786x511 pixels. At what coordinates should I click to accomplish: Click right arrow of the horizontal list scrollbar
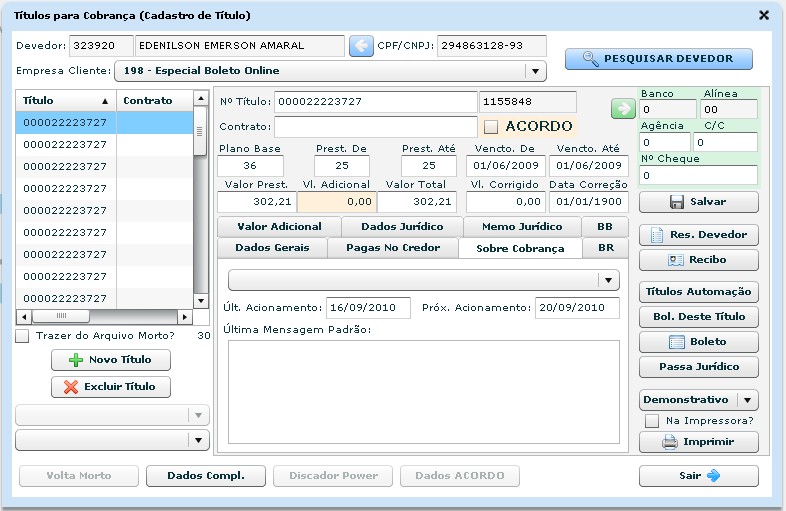(184, 316)
